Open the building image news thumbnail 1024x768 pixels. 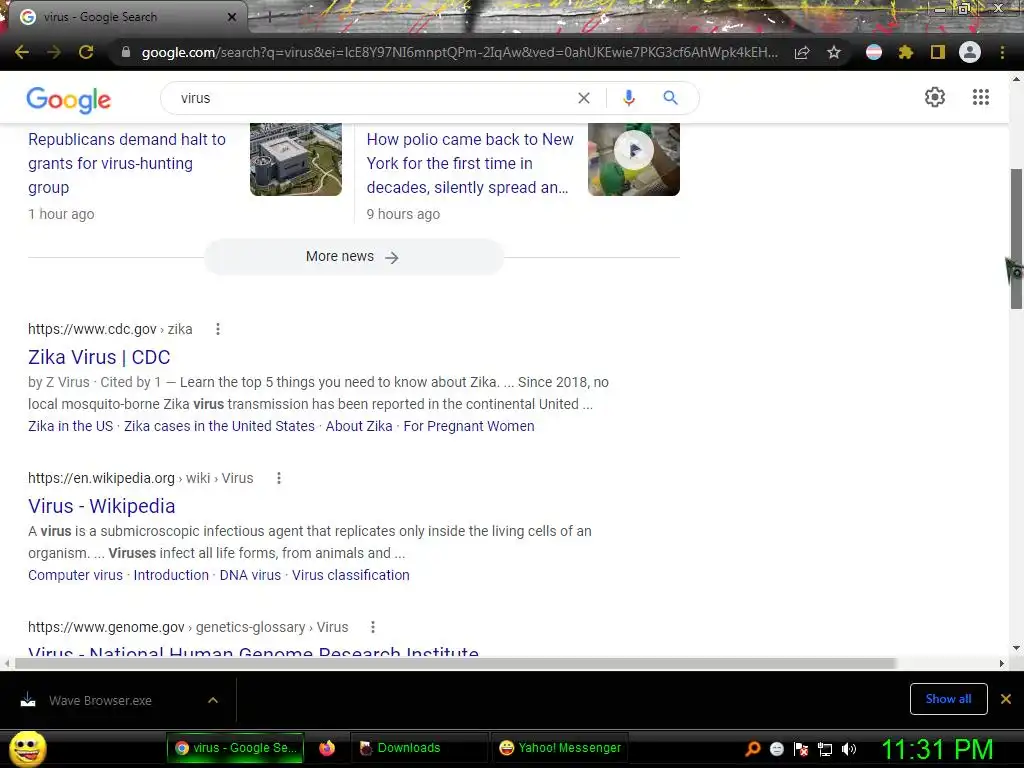[x=296, y=159]
